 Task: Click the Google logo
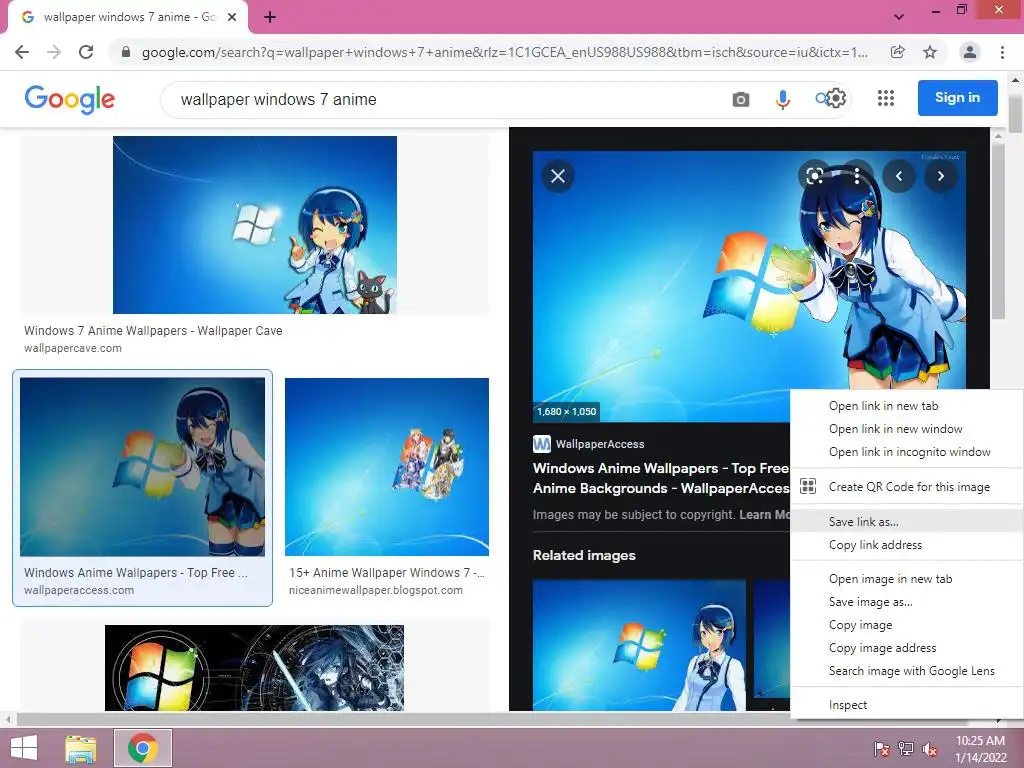point(69,99)
